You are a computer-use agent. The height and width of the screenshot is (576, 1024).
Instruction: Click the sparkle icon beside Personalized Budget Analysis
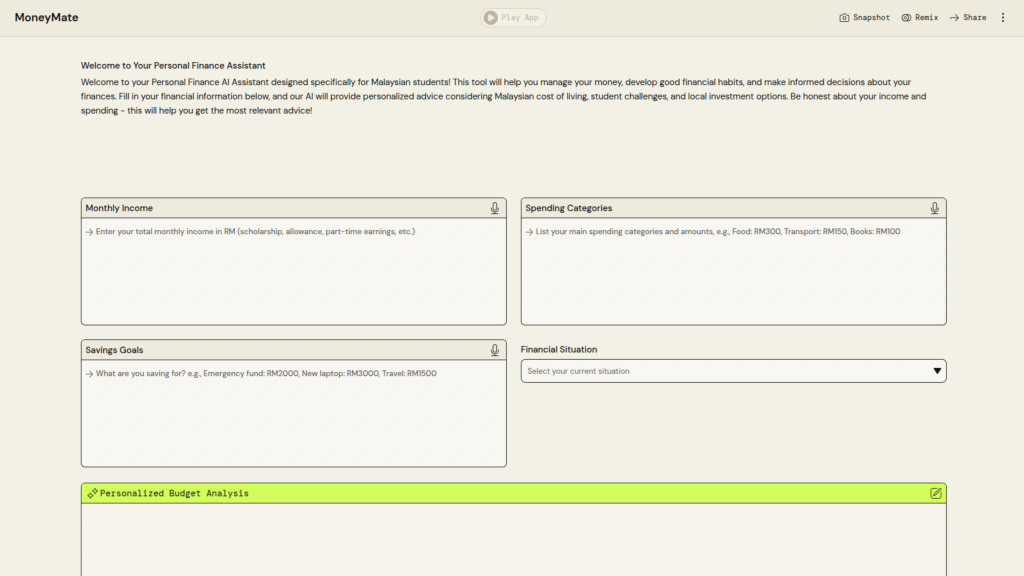tap(92, 493)
